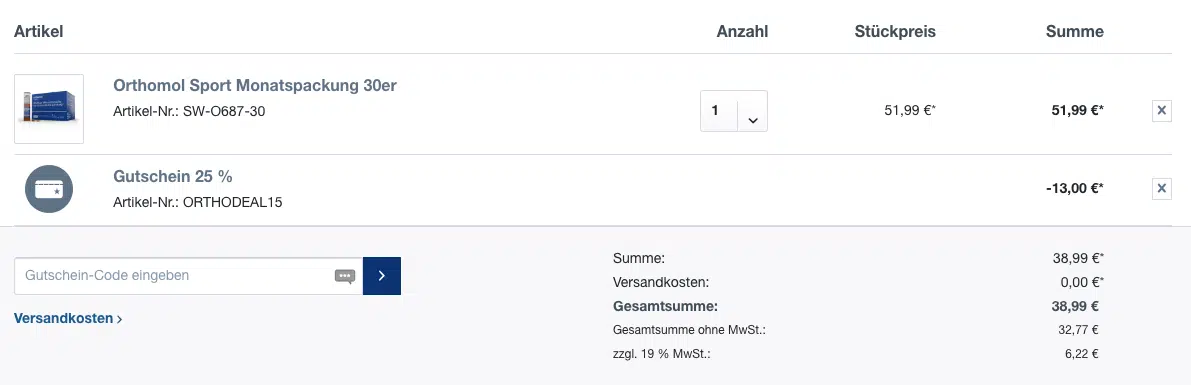Click the speech bubble icon in voucher field
The image size is (1191, 385).
[x=345, y=276]
